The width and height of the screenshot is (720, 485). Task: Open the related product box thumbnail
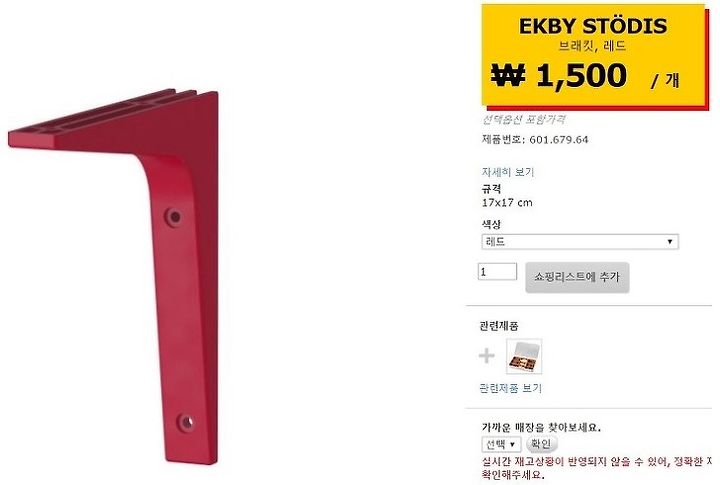pos(524,356)
